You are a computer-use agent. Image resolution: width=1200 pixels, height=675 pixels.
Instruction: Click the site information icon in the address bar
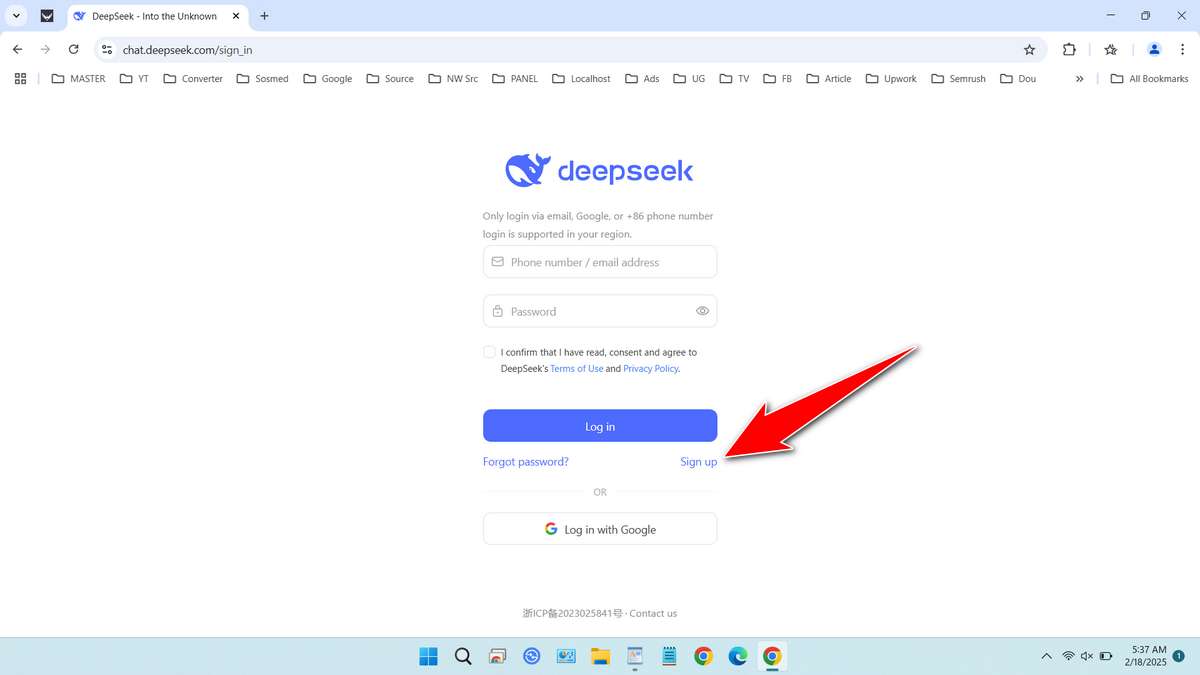[106, 48]
